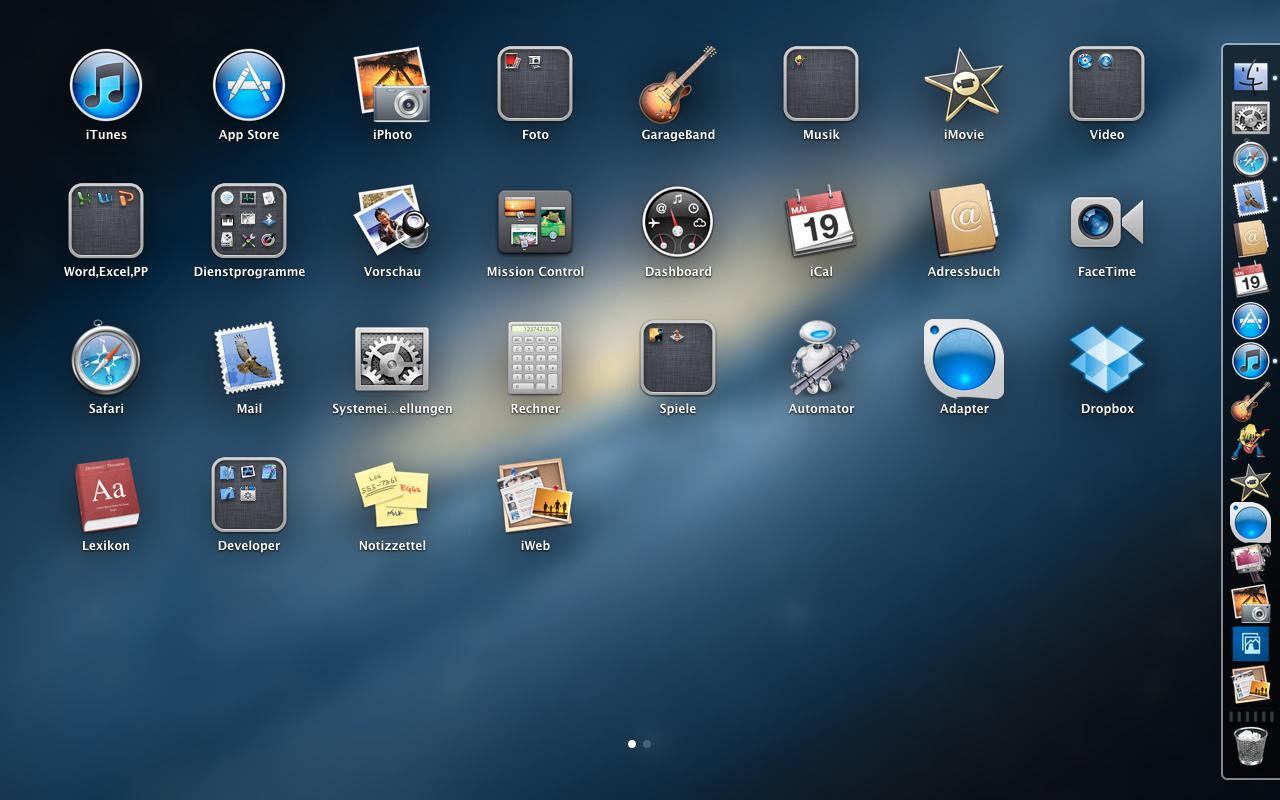Open Adressbuch from the Launchpad grid
Screen dimensions: 1280x800
coord(964,221)
